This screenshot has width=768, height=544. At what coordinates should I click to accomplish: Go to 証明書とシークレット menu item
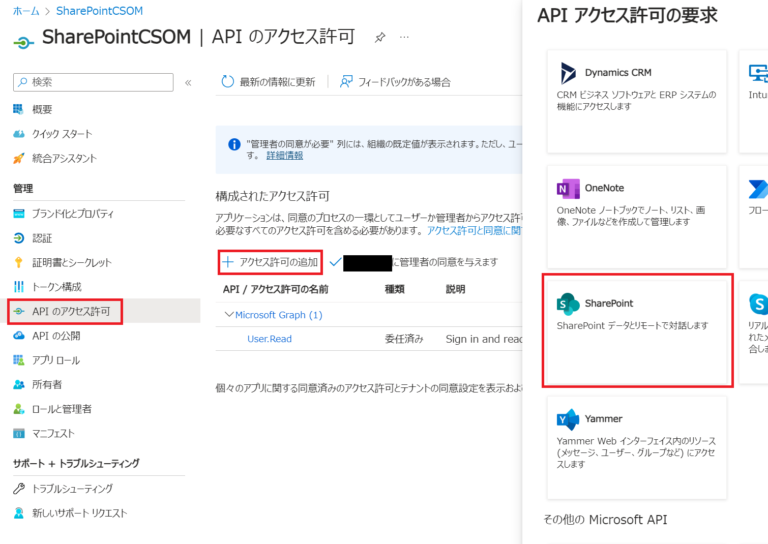click(x=71, y=263)
